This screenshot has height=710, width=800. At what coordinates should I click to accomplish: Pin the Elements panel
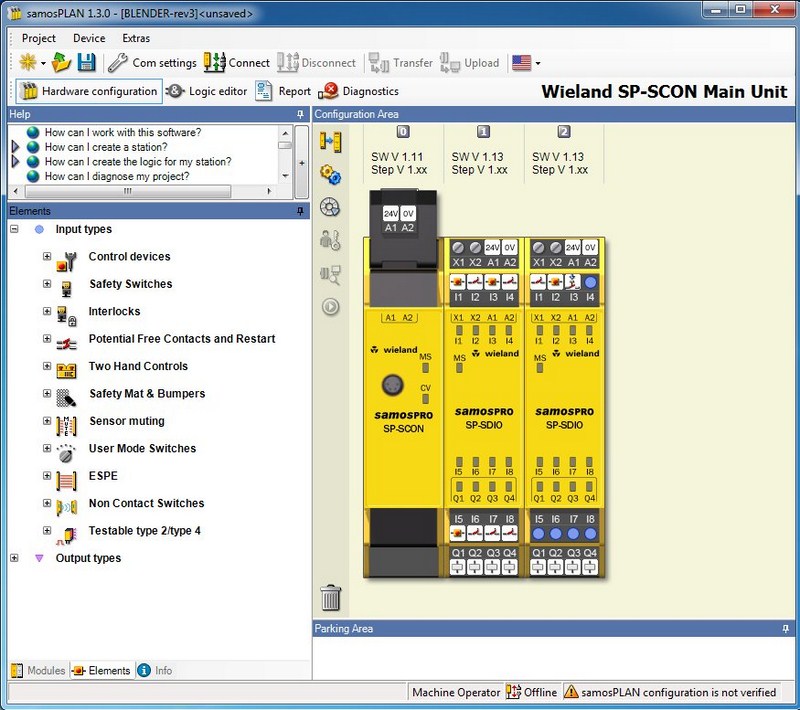point(300,211)
